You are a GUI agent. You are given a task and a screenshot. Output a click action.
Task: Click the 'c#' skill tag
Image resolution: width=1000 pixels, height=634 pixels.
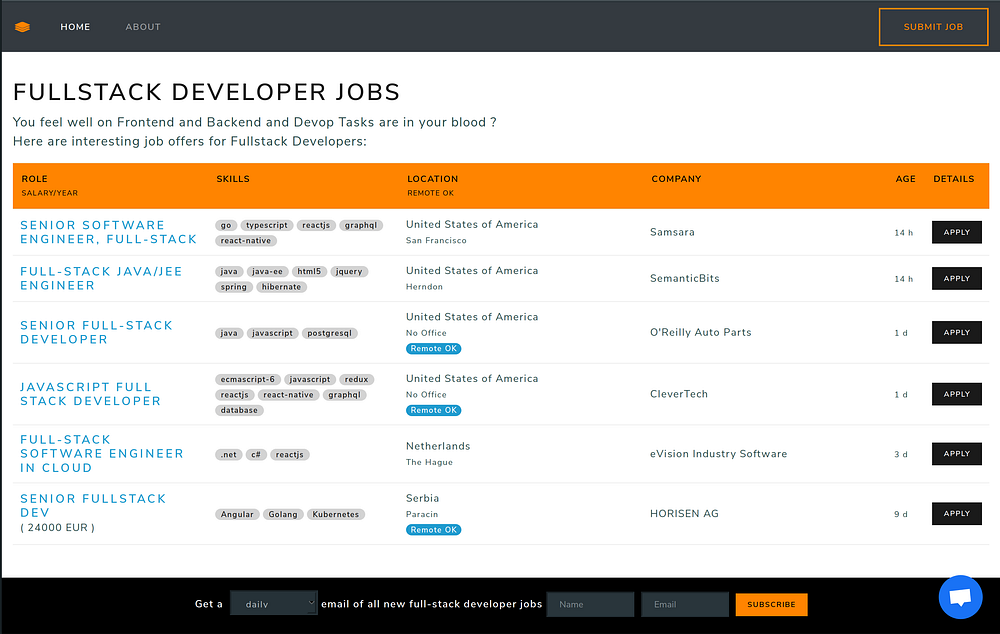click(256, 455)
